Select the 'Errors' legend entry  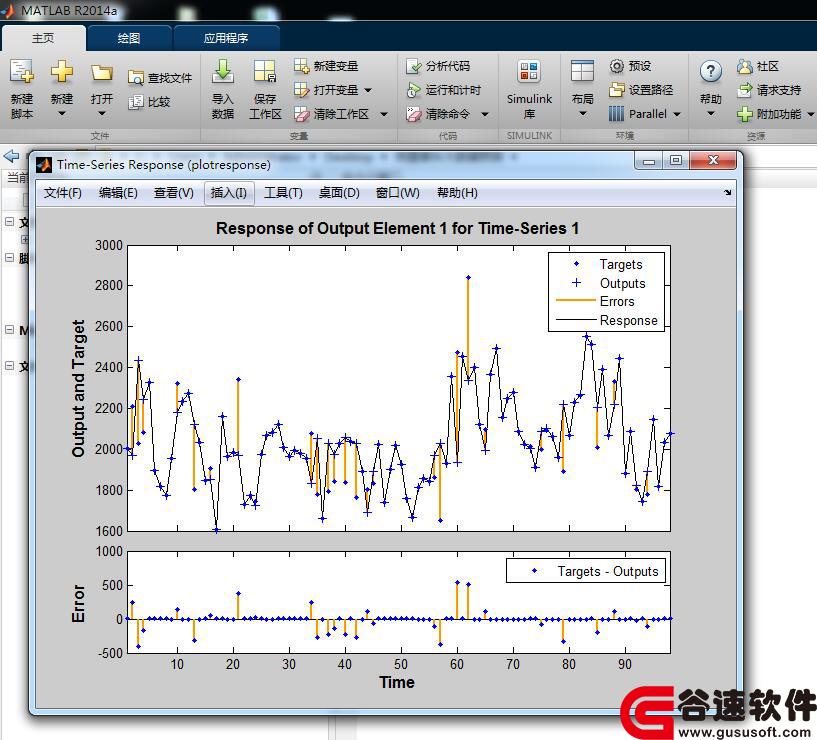click(617, 301)
